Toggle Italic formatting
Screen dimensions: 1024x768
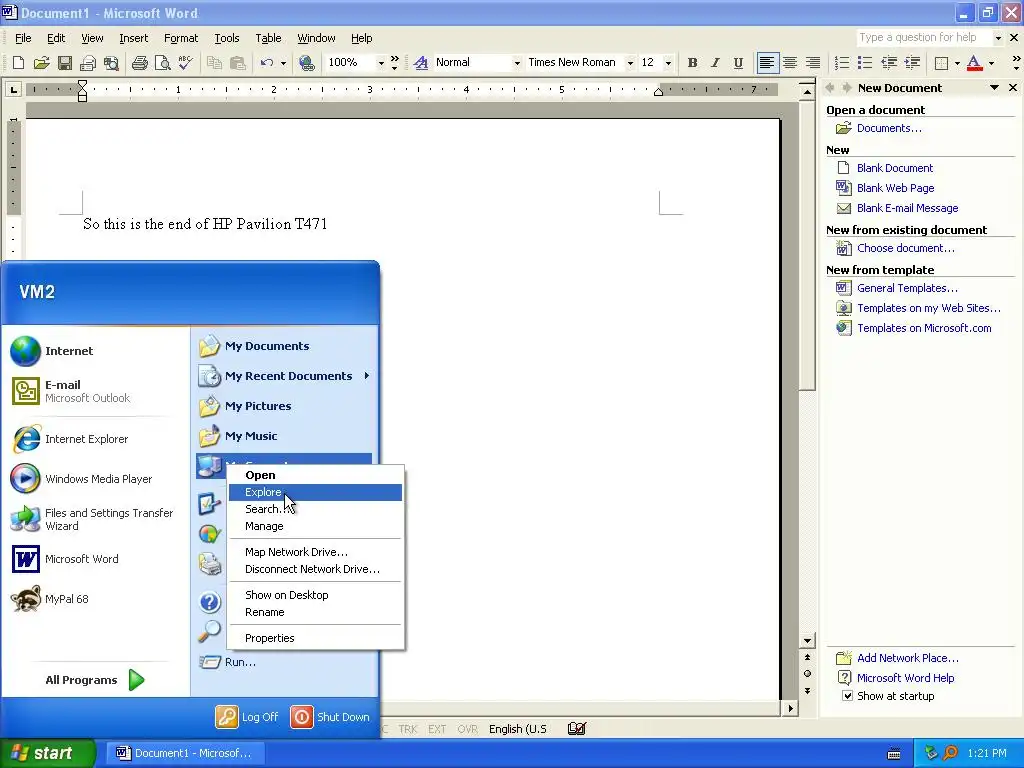coord(715,63)
